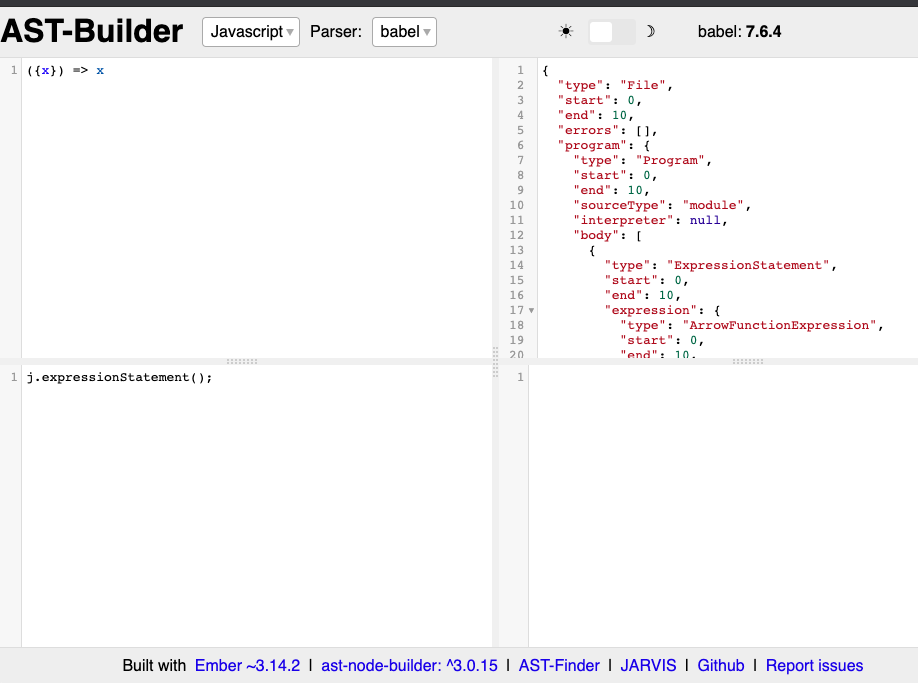This screenshot has width=918, height=683.
Task: Click into the source code line ({x}) => x
Action: (x=66, y=70)
